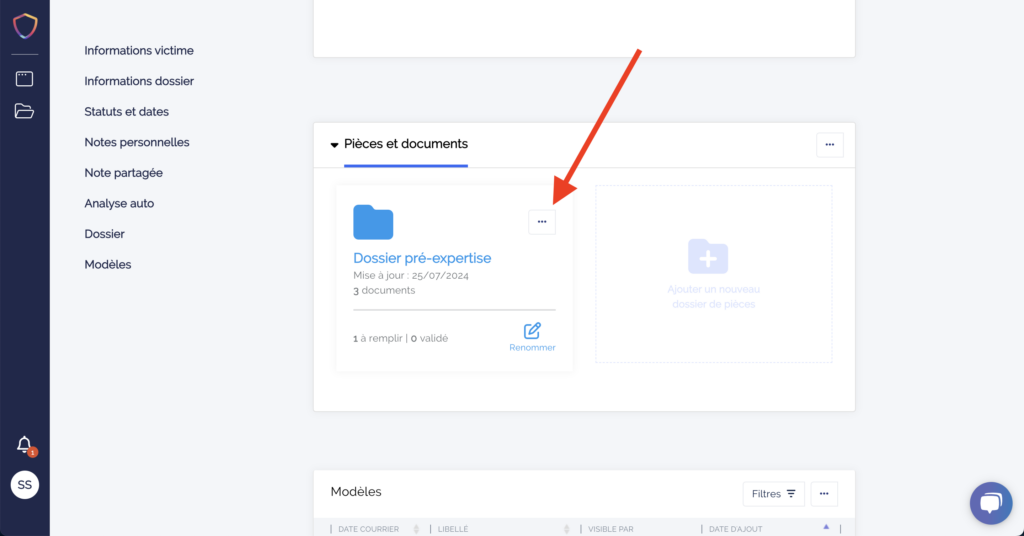The image size is (1024, 536).
Task: Sort by Date d'ajout column arrow
Action: click(826, 527)
